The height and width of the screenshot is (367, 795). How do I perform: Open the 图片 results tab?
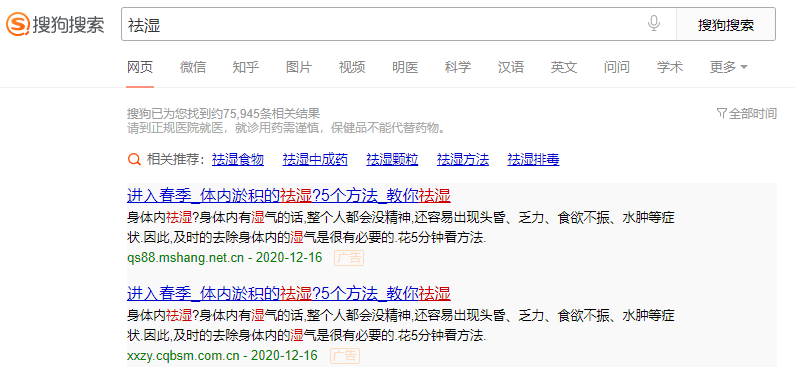(x=299, y=67)
